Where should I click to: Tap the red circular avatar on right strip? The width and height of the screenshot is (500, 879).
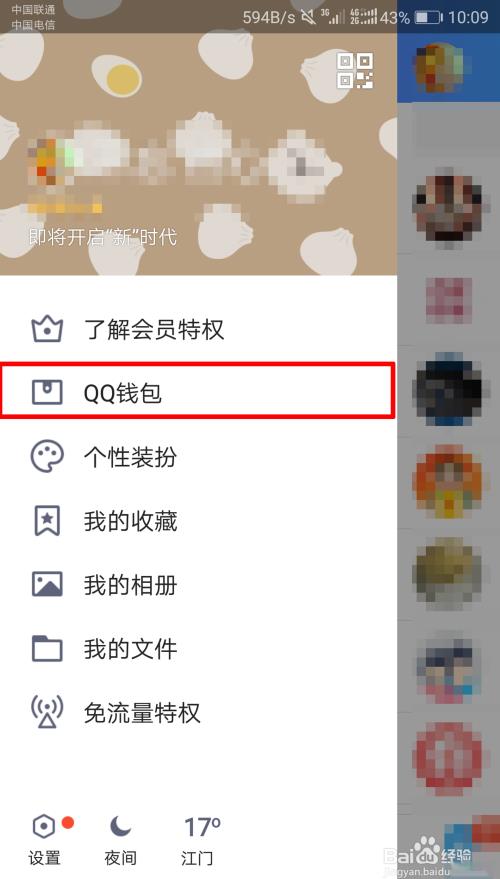pos(447,759)
